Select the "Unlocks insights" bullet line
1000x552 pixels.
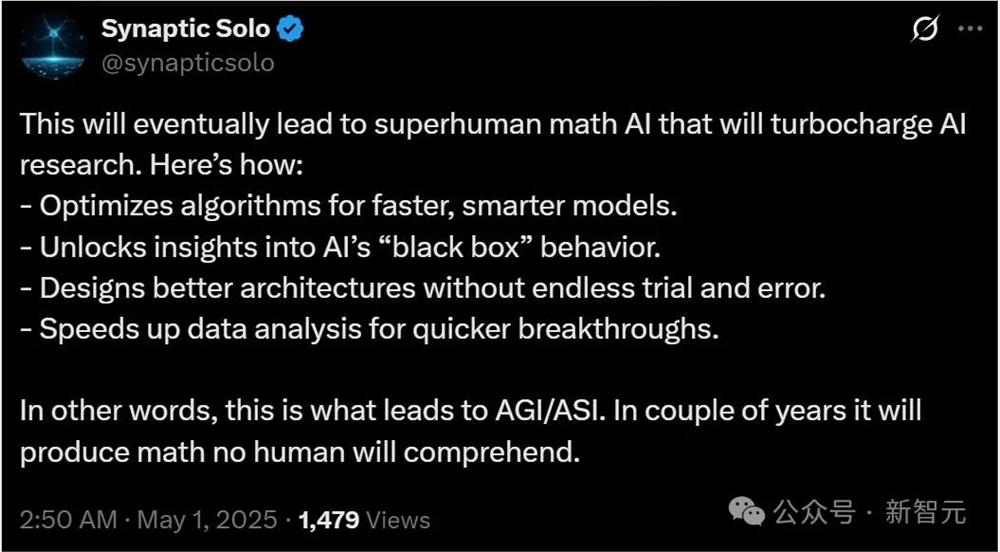[340, 248]
